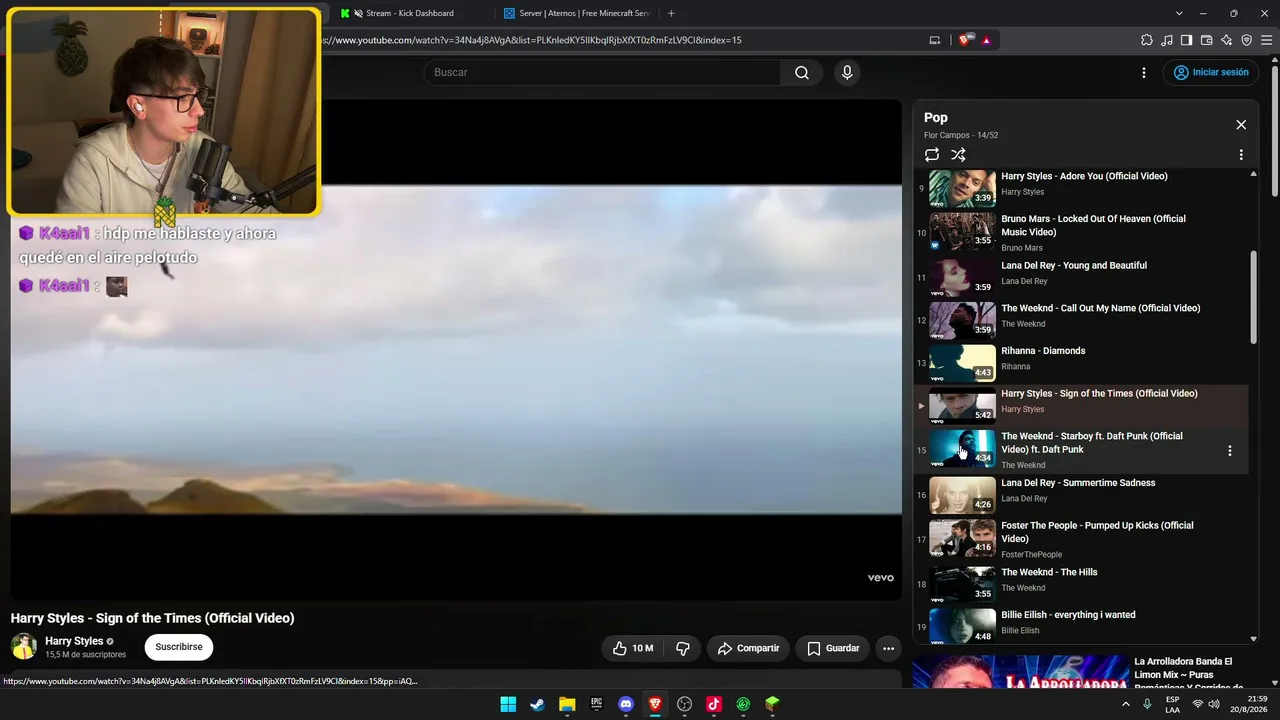Like the Sign of the Times video

click(x=633, y=648)
